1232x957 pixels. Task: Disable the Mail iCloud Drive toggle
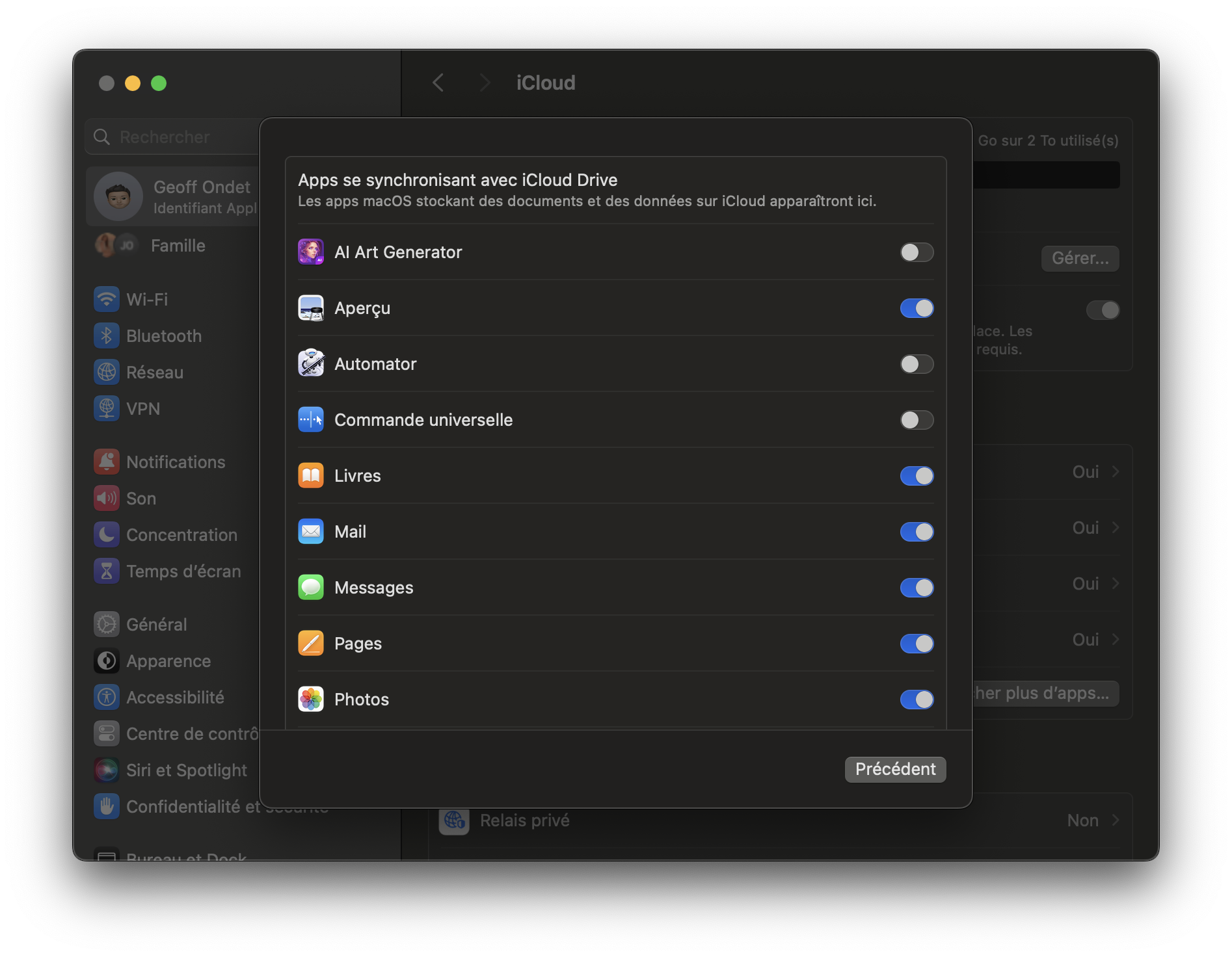[916, 532]
